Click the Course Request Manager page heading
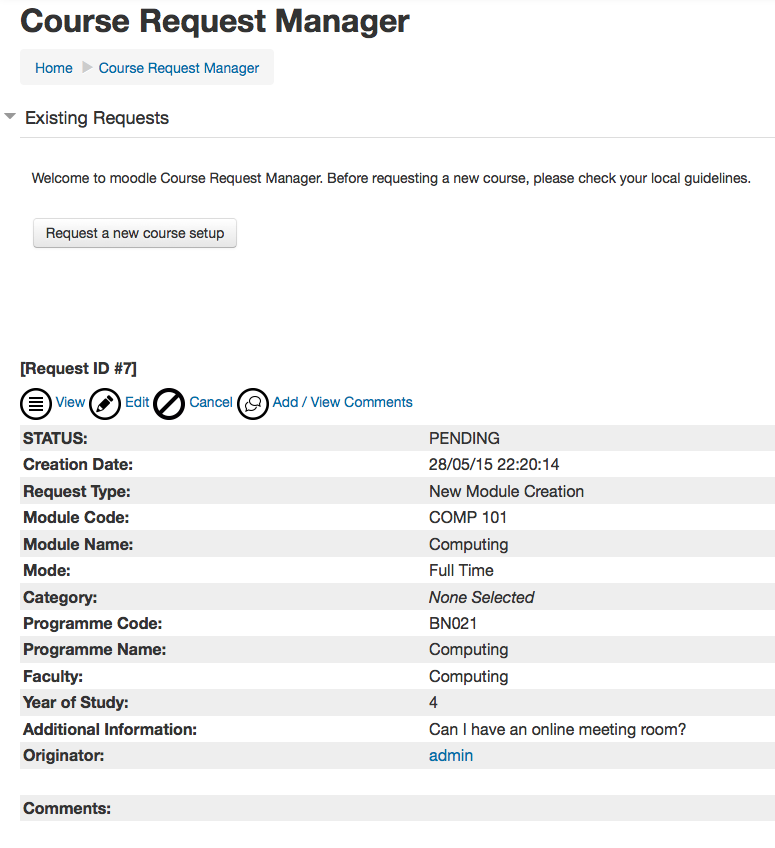 pos(215,22)
